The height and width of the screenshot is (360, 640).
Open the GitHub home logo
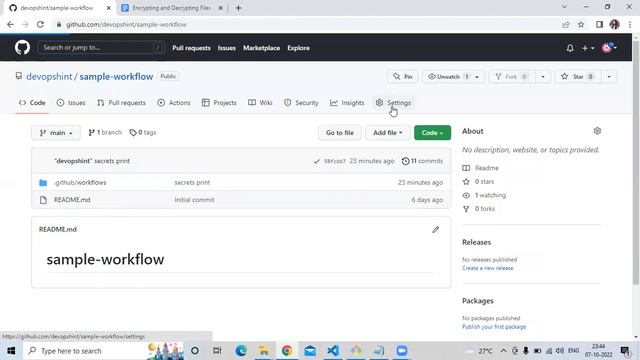click(22, 48)
